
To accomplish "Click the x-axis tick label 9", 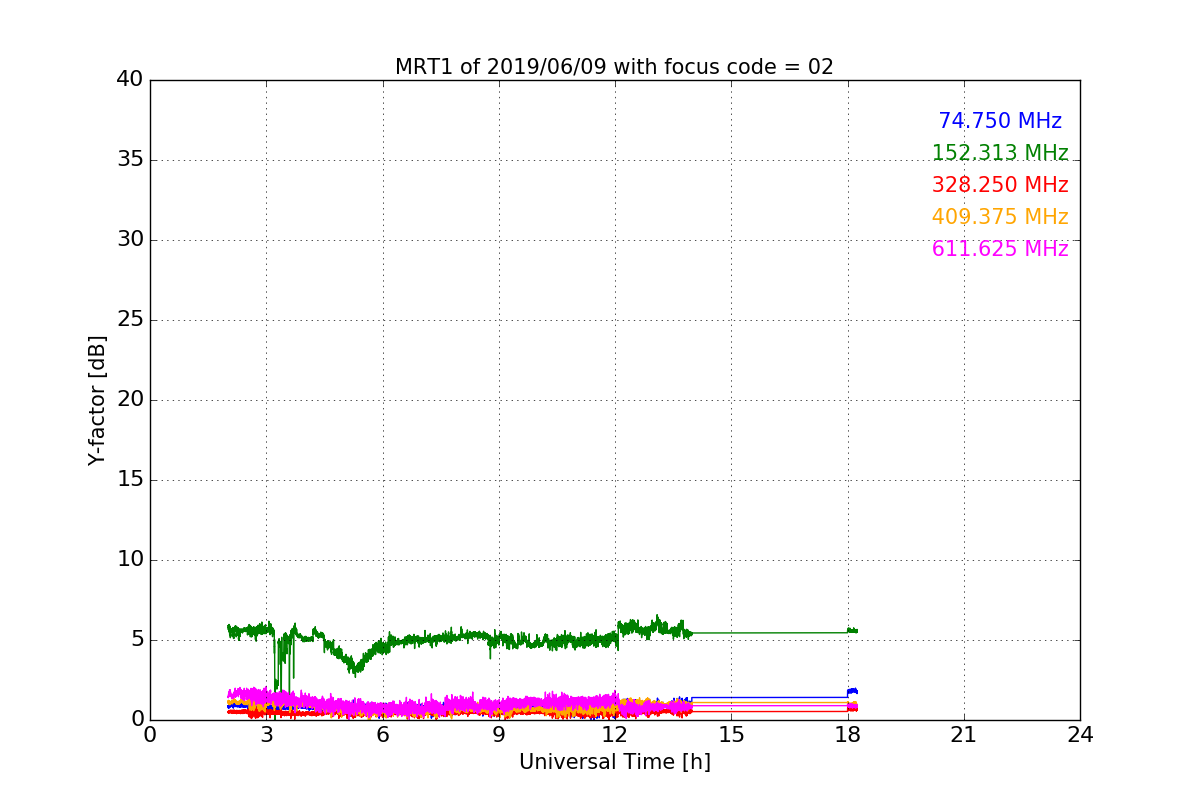I will pos(499,735).
